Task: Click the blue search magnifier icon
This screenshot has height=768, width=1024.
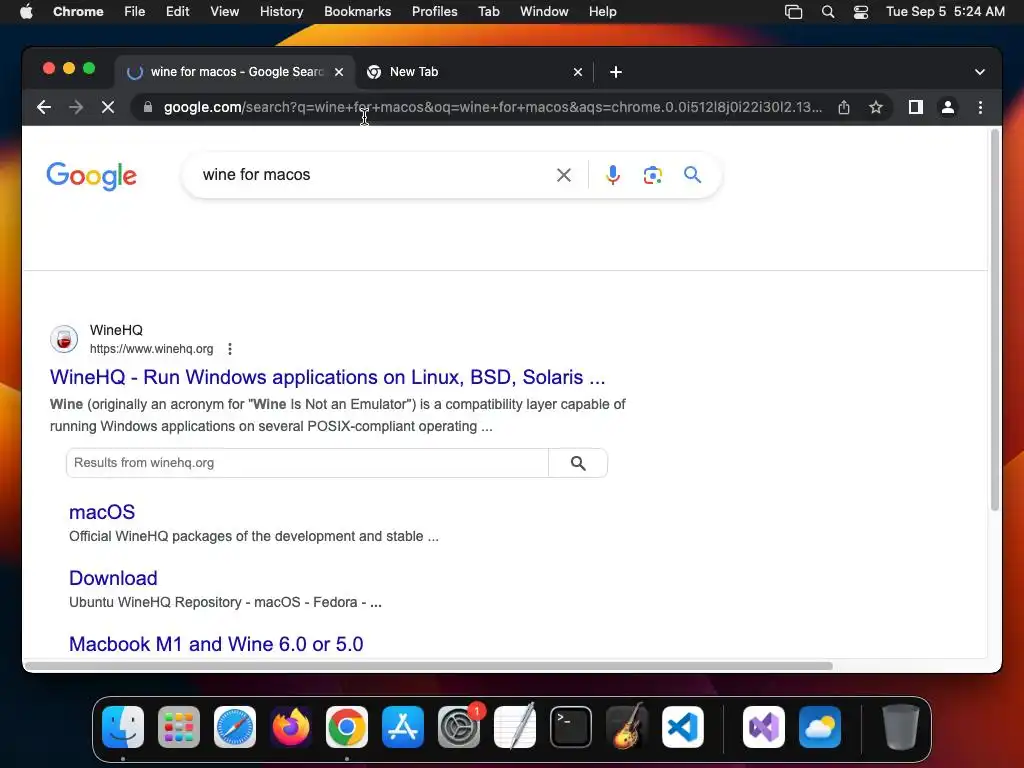Action: coord(692,175)
